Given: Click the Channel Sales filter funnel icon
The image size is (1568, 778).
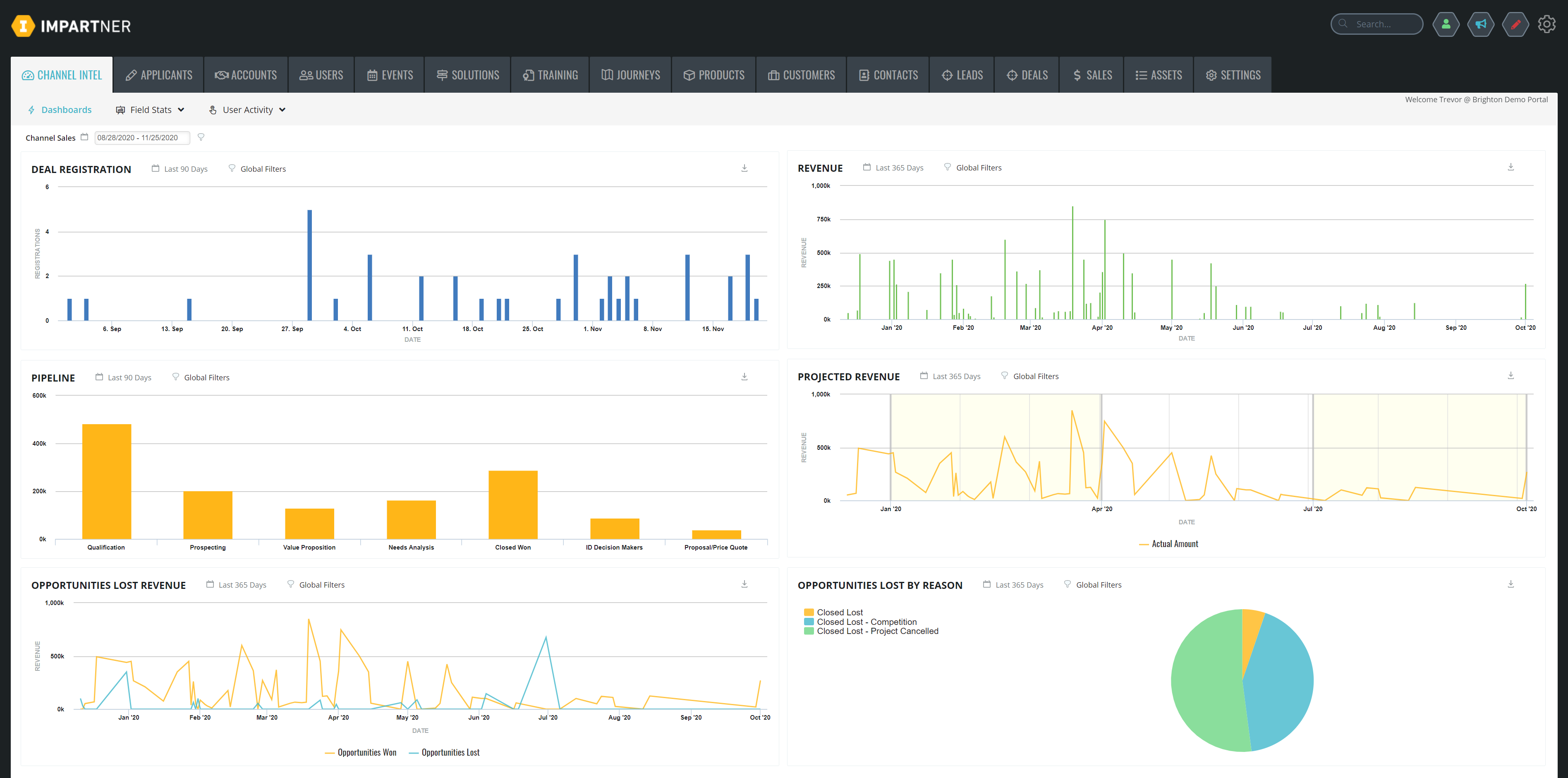Looking at the screenshot, I should [x=201, y=137].
